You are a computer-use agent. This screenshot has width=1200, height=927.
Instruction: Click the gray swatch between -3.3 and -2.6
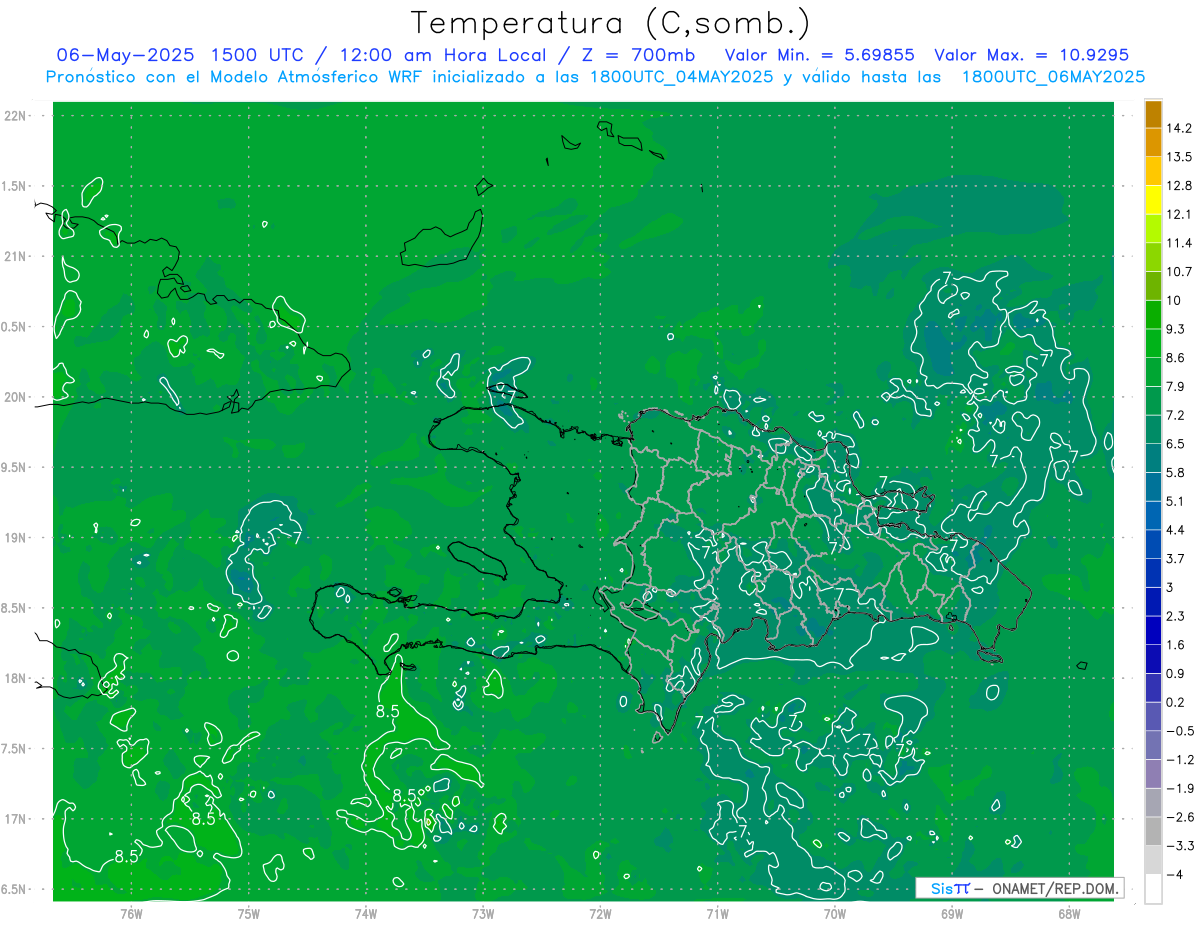pyautogui.click(x=1153, y=831)
